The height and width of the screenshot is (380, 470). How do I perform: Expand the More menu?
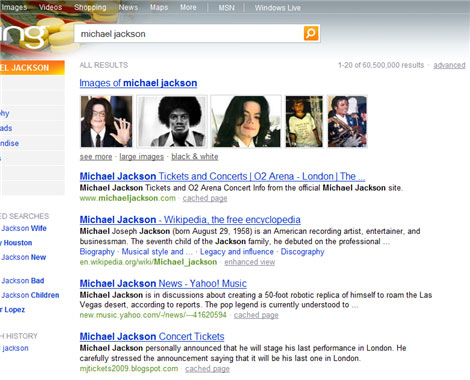click(188, 7)
